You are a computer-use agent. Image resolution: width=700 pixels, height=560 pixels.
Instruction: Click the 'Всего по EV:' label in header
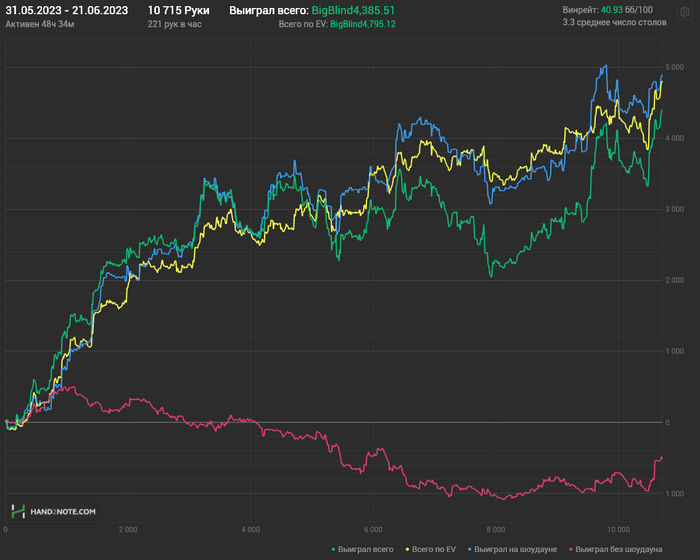303,24
